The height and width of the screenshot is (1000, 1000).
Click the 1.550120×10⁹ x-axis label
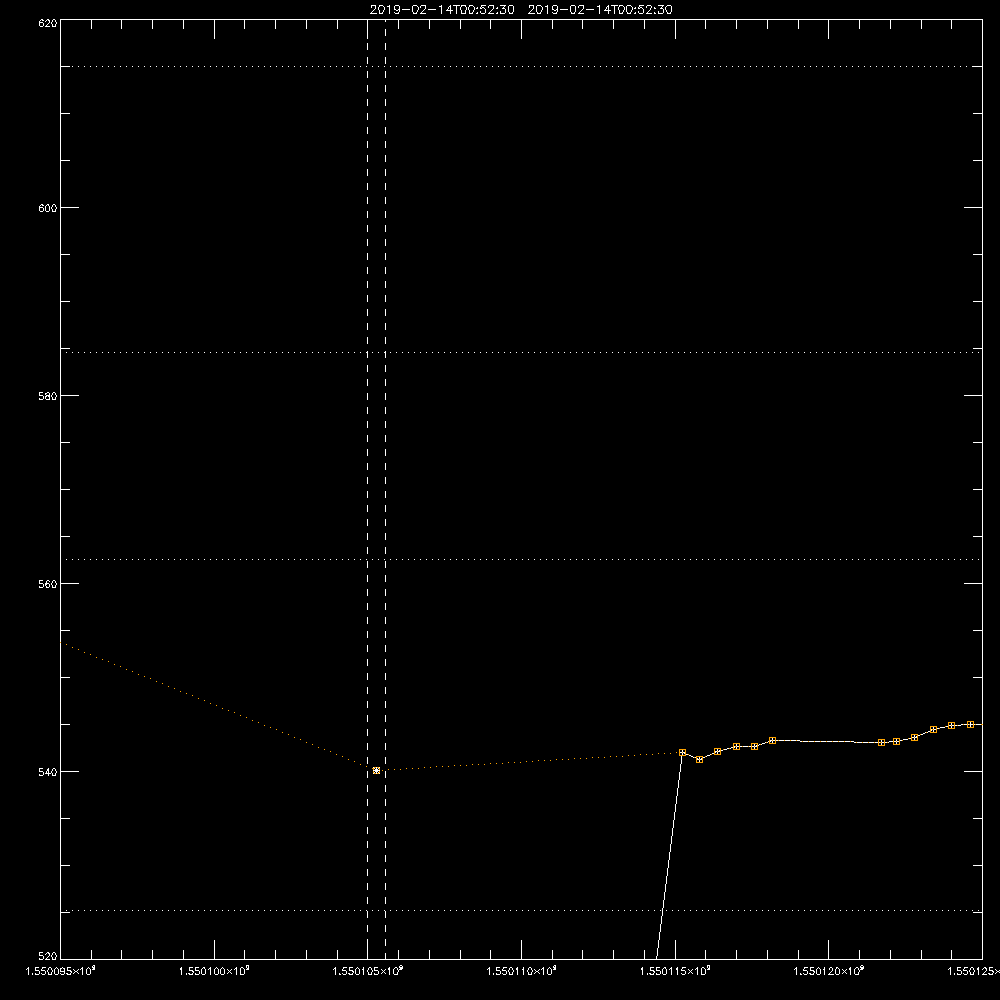[828, 971]
